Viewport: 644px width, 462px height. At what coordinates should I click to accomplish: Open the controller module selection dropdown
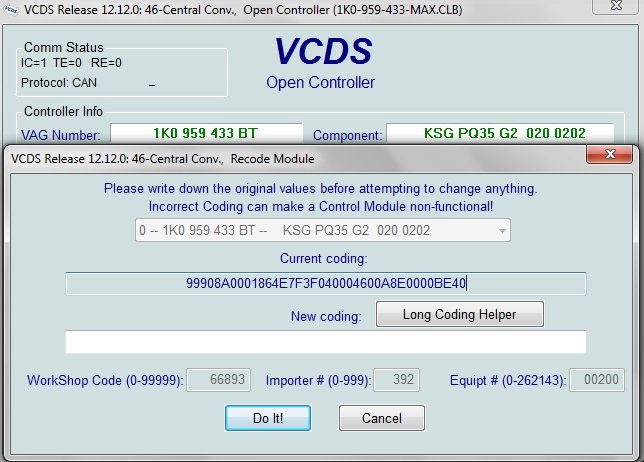(322, 231)
